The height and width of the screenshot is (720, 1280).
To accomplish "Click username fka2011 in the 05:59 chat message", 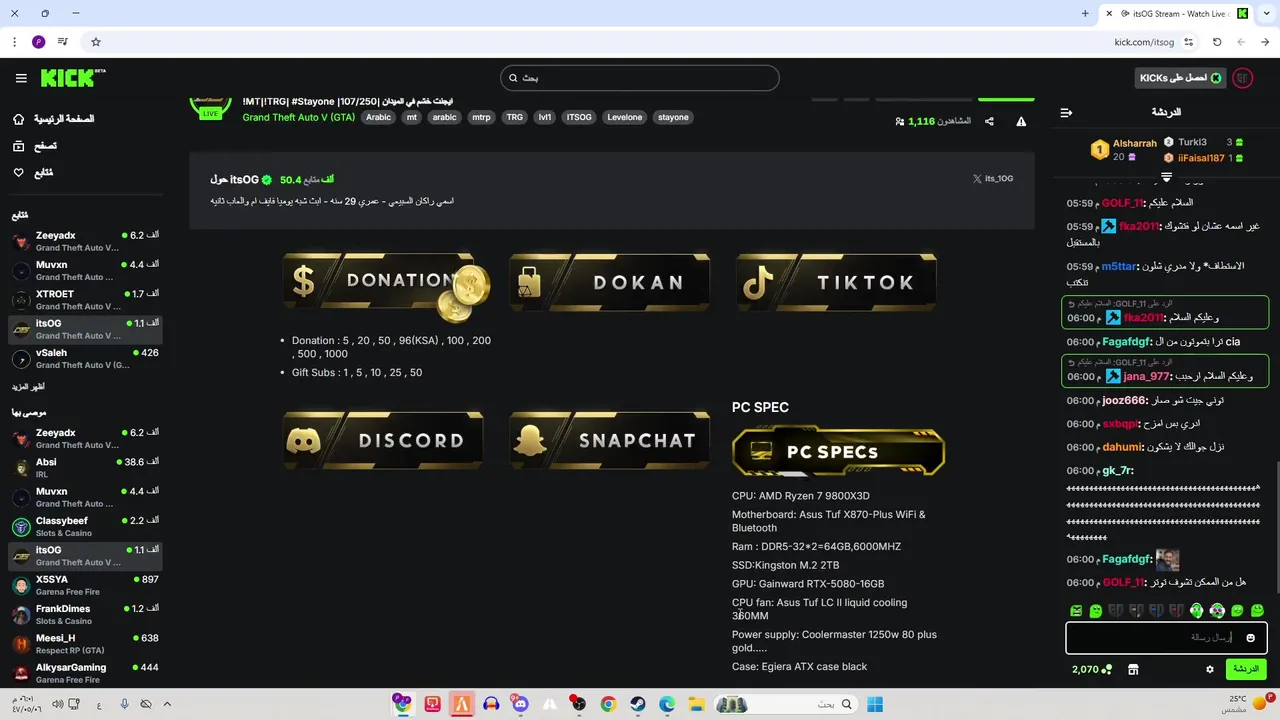I will click(1141, 226).
